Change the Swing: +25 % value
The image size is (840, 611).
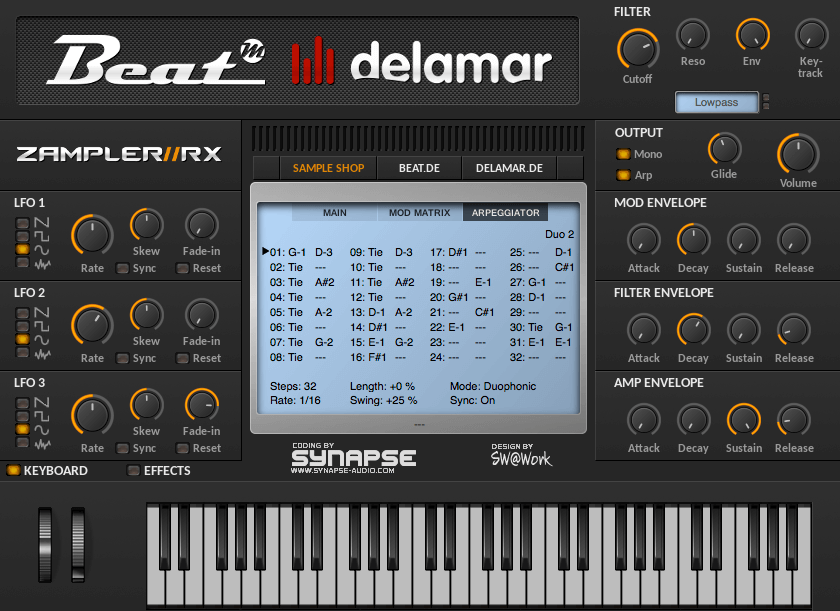(384, 400)
